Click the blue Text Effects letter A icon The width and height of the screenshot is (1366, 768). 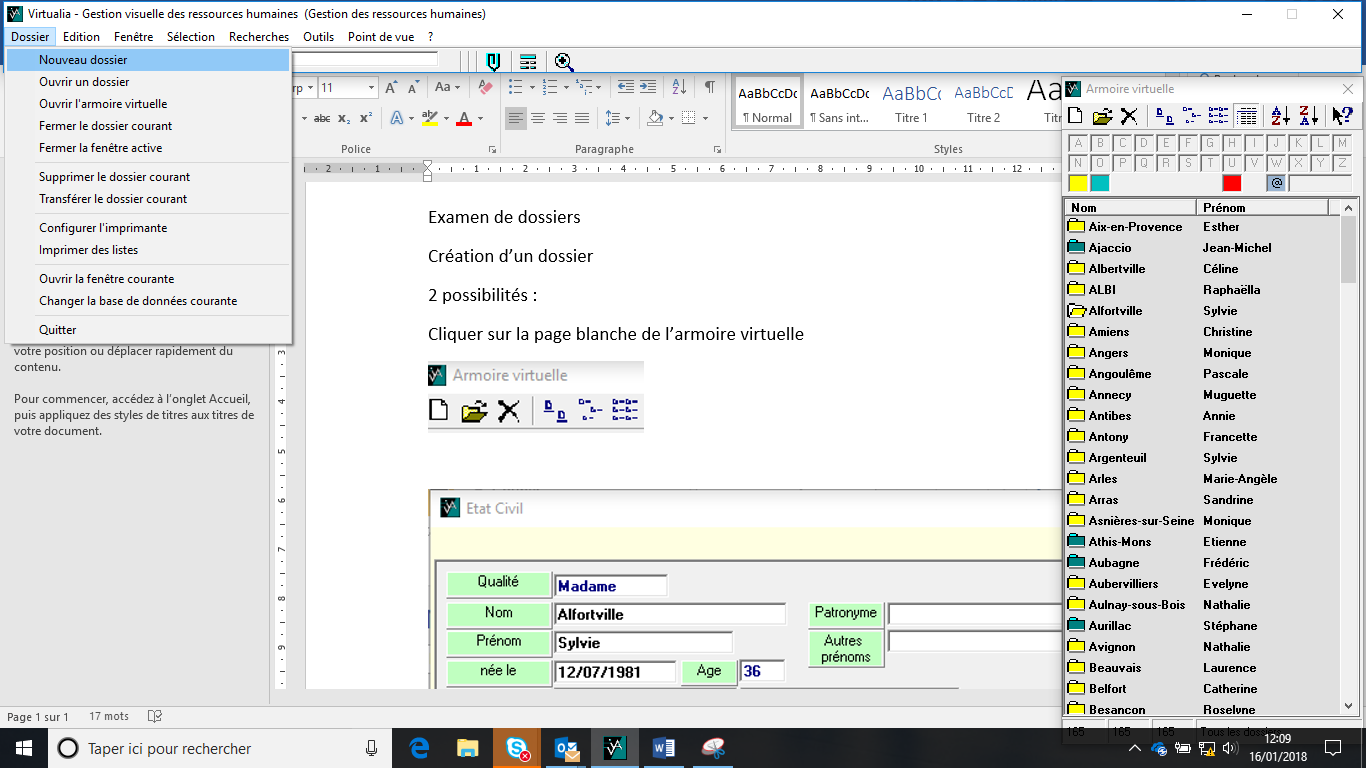pos(396,118)
